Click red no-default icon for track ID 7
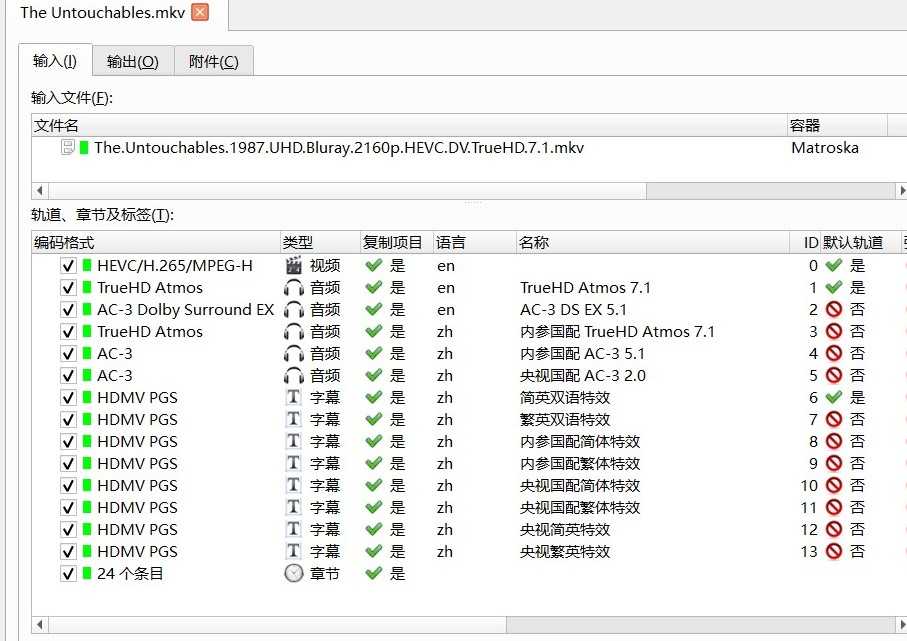This screenshot has width=907, height=641. coord(834,419)
